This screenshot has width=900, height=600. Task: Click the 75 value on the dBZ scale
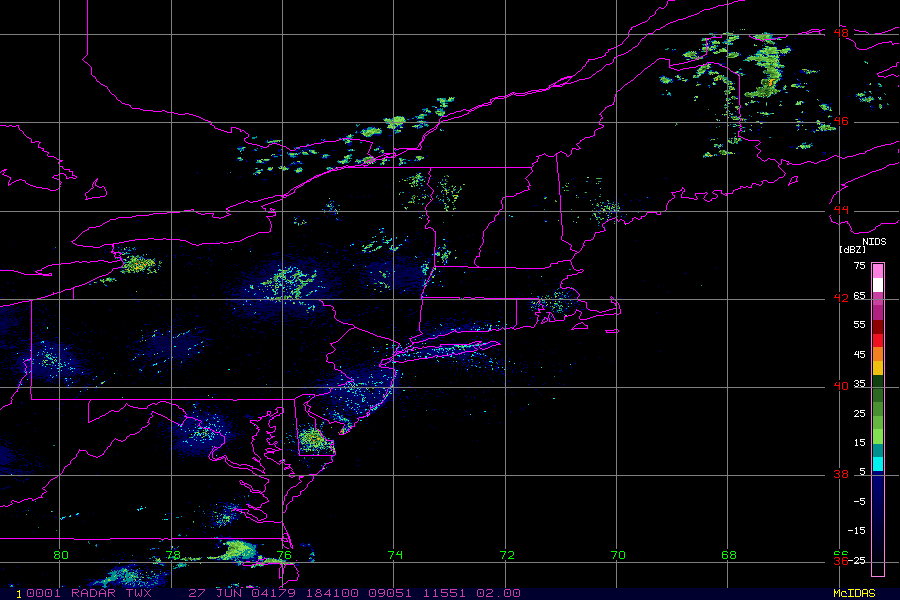pyautogui.click(x=859, y=266)
